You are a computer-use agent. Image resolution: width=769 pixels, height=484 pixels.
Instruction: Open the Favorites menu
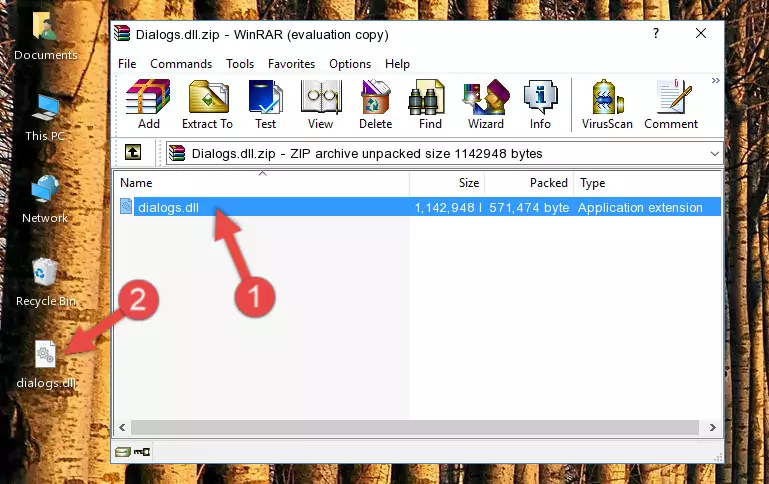click(x=291, y=64)
